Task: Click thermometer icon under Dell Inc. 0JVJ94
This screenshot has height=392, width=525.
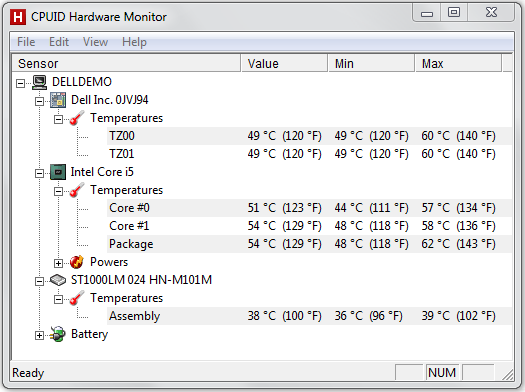Action: coord(77,118)
